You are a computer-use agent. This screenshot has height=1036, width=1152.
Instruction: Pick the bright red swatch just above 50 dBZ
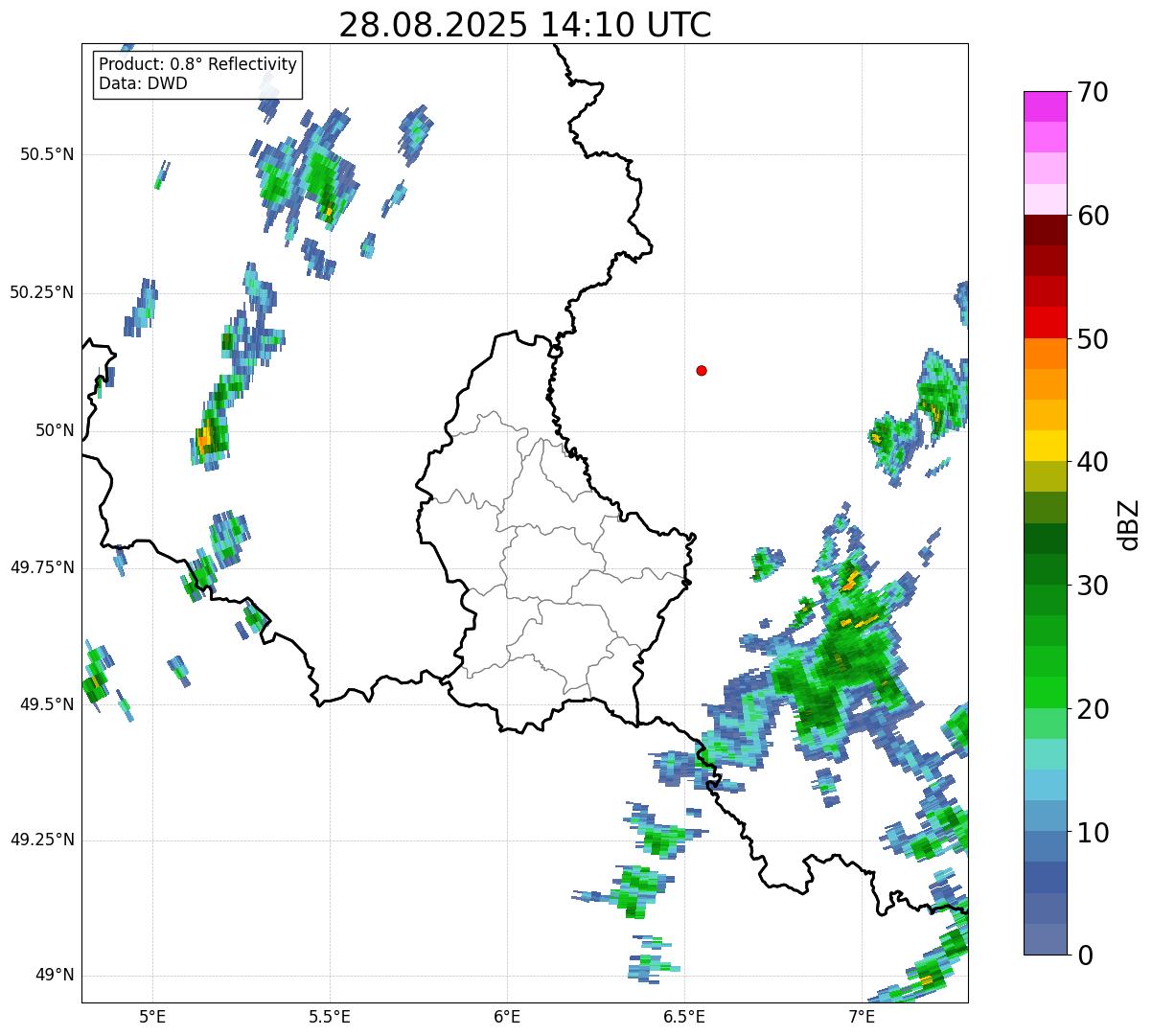(1046, 322)
